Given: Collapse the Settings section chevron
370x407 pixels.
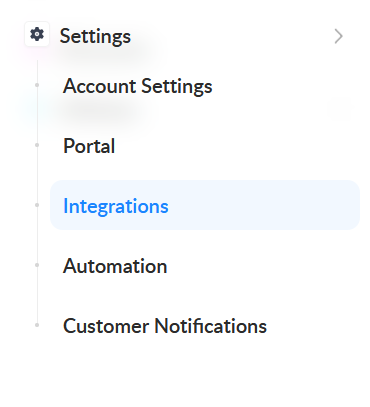Looking at the screenshot, I should pyautogui.click(x=338, y=36).
